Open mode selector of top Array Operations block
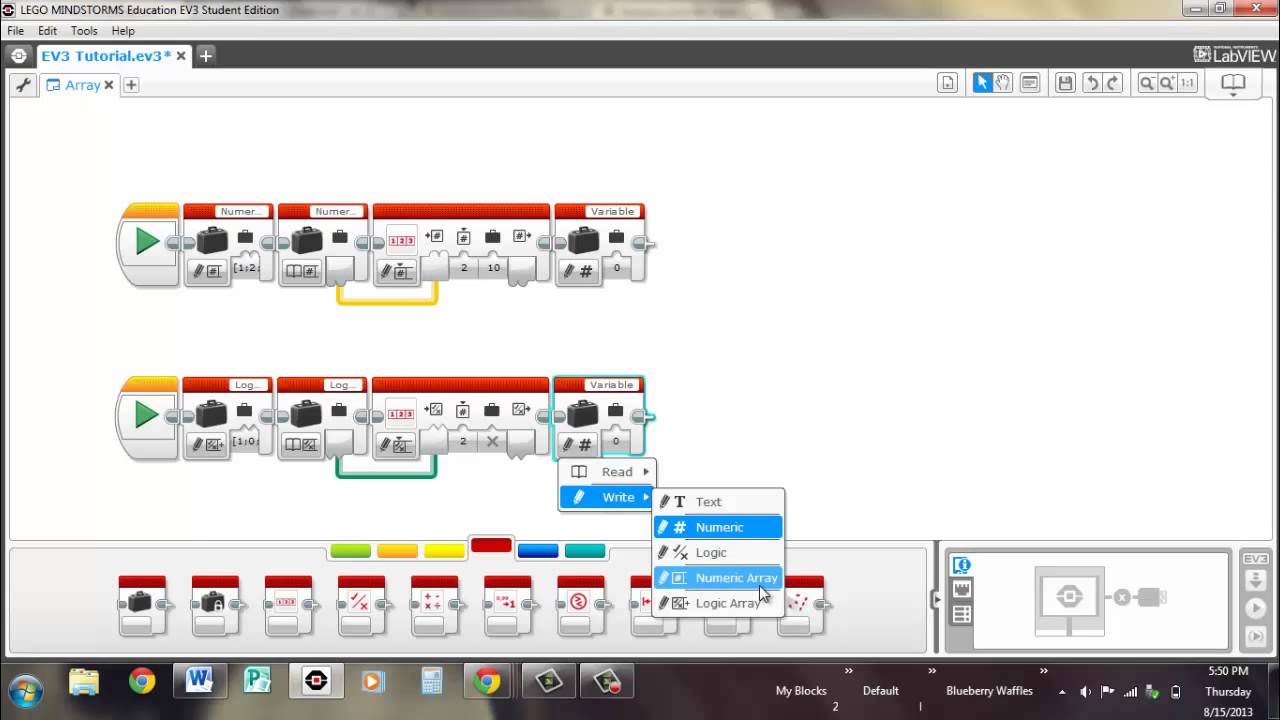Image resolution: width=1280 pixels, height=720 pixels. 396,271
